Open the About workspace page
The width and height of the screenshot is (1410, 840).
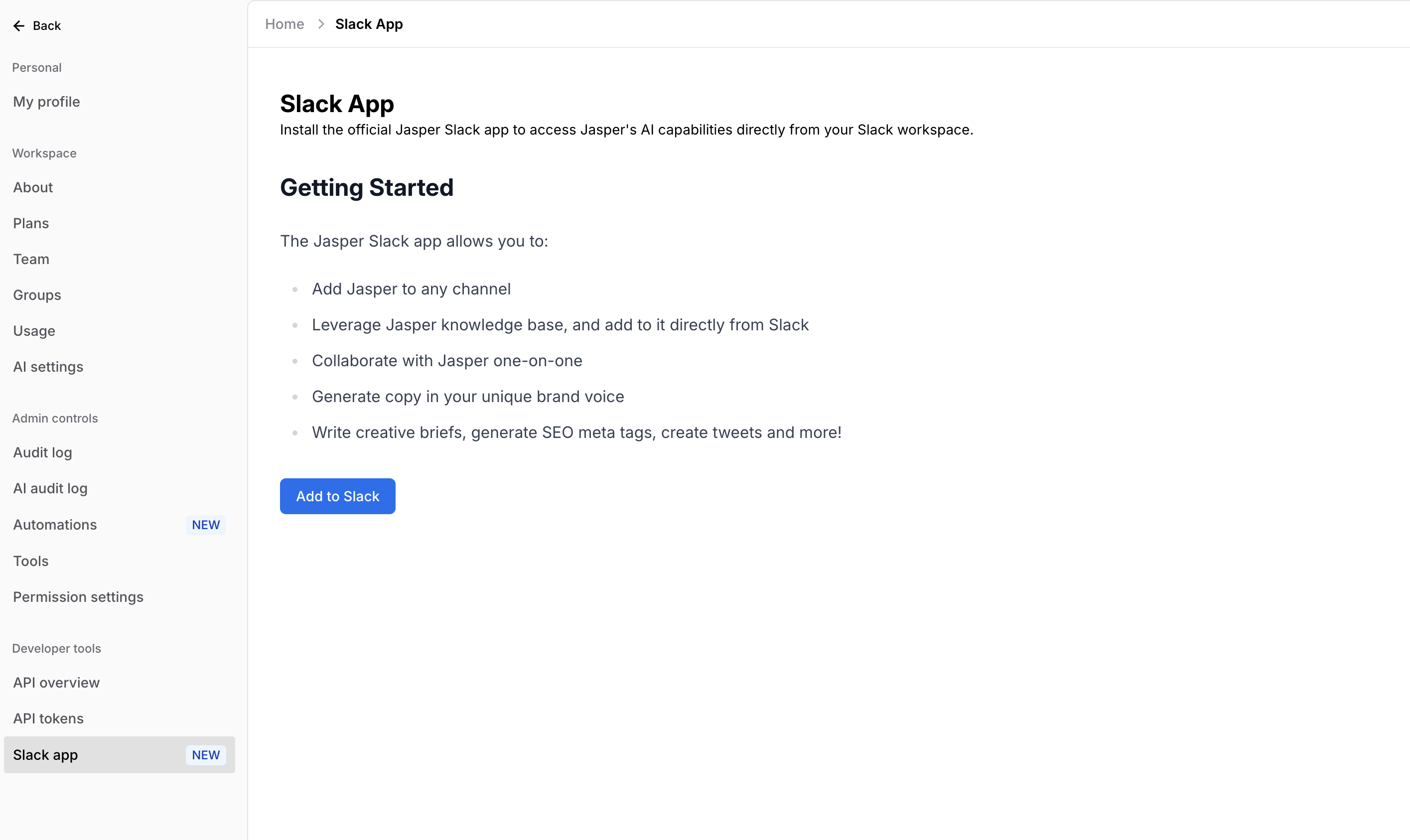click(33, 187)
